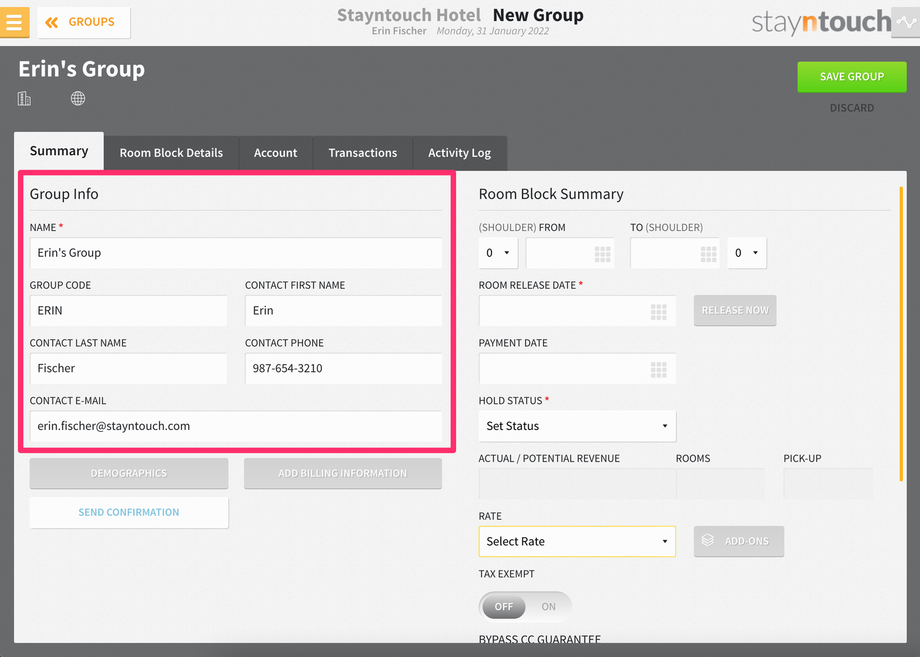
Task: Open calendar for To shoulder date
Action: (x=708, y=253)
